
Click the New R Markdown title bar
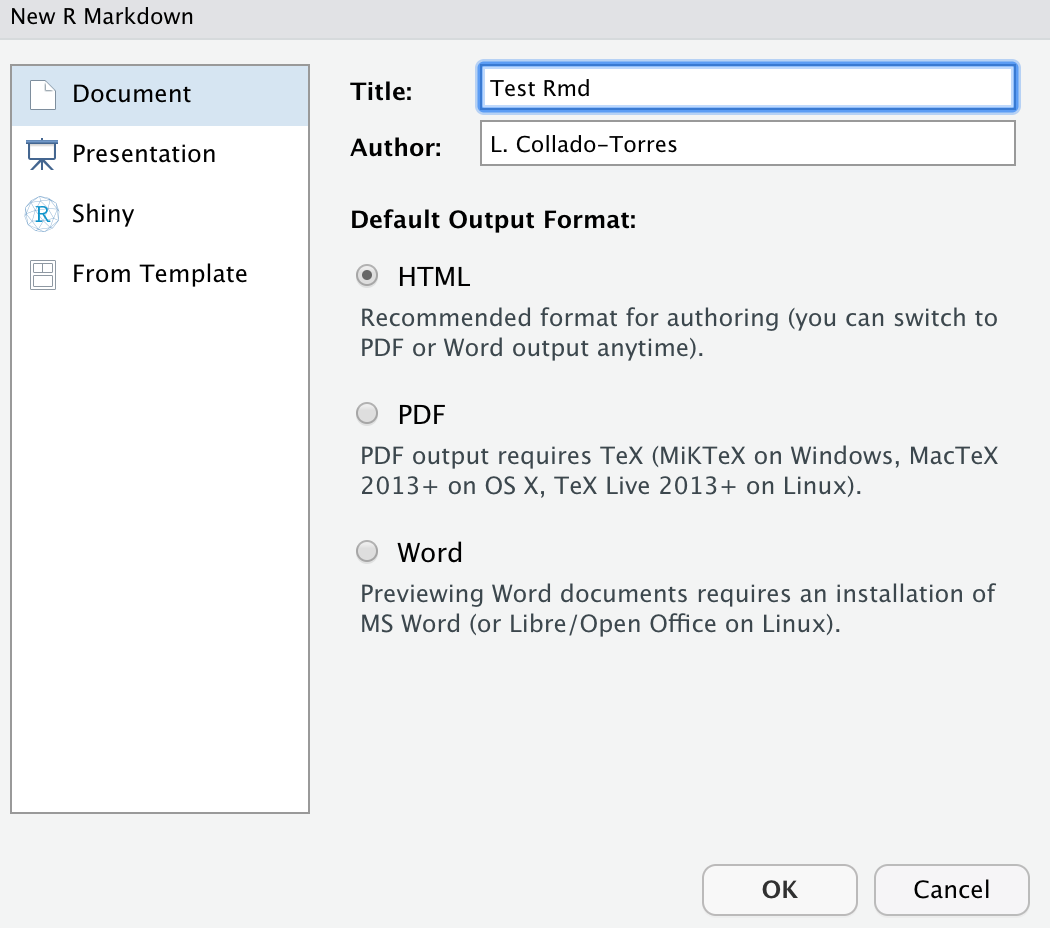coord(100,16)
